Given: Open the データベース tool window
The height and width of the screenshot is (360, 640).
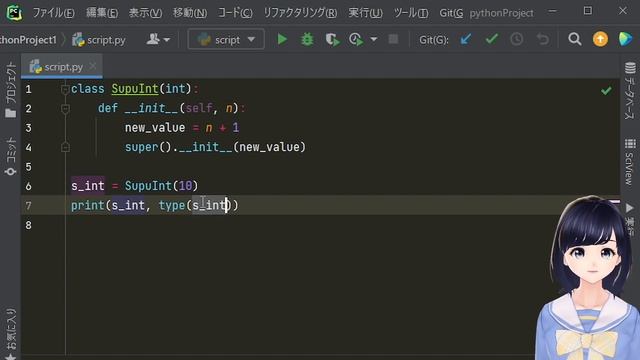Looking at the screenshot, I should coord(630,91).
